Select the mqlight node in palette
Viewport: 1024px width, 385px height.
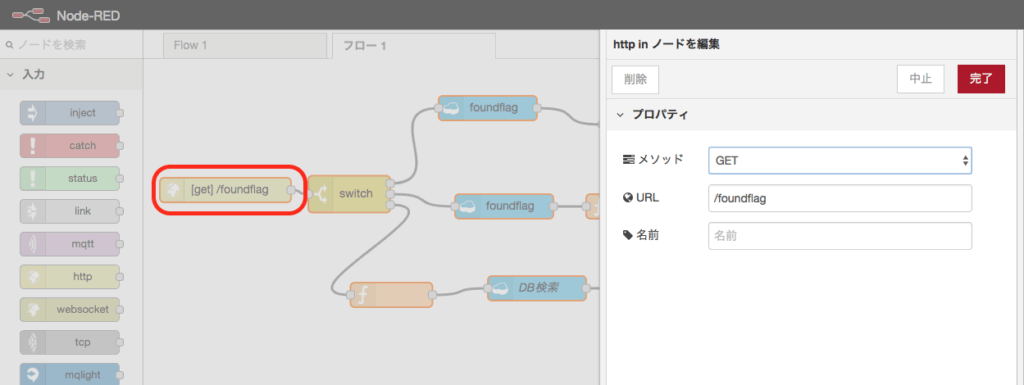pos(70,375)
